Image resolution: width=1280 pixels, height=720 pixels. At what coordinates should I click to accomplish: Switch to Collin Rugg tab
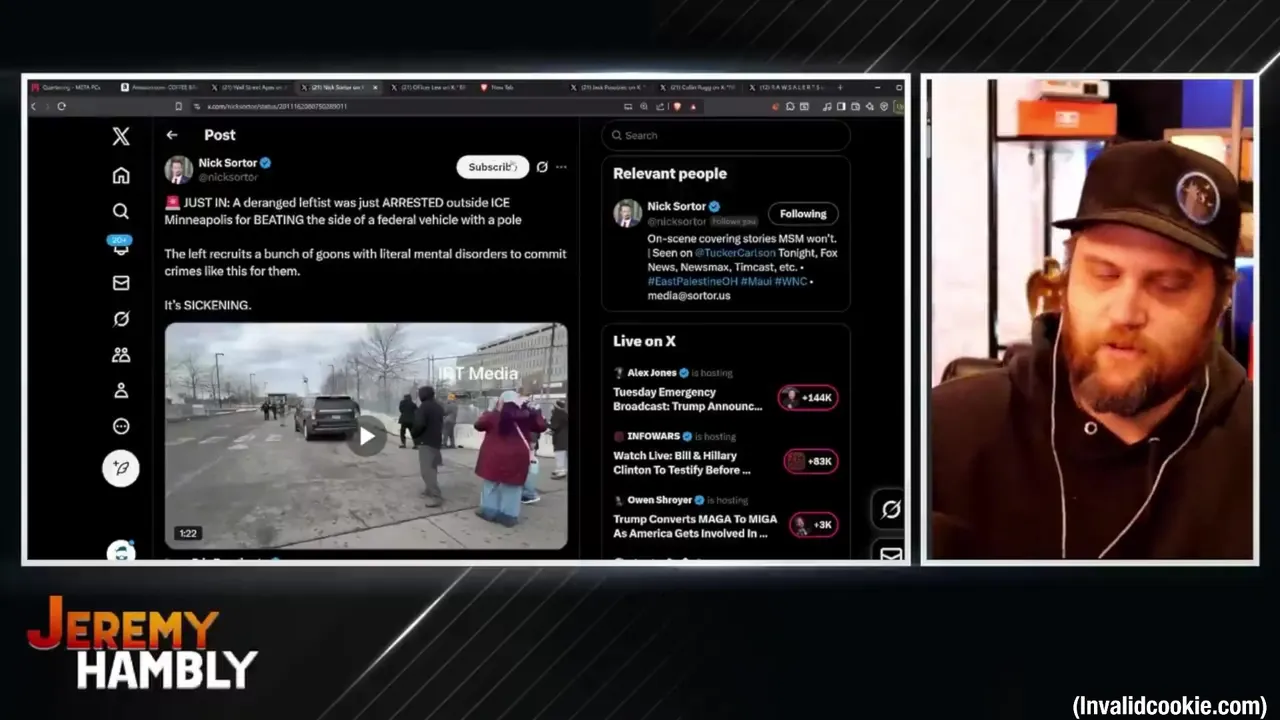click(x=700, y=87)
